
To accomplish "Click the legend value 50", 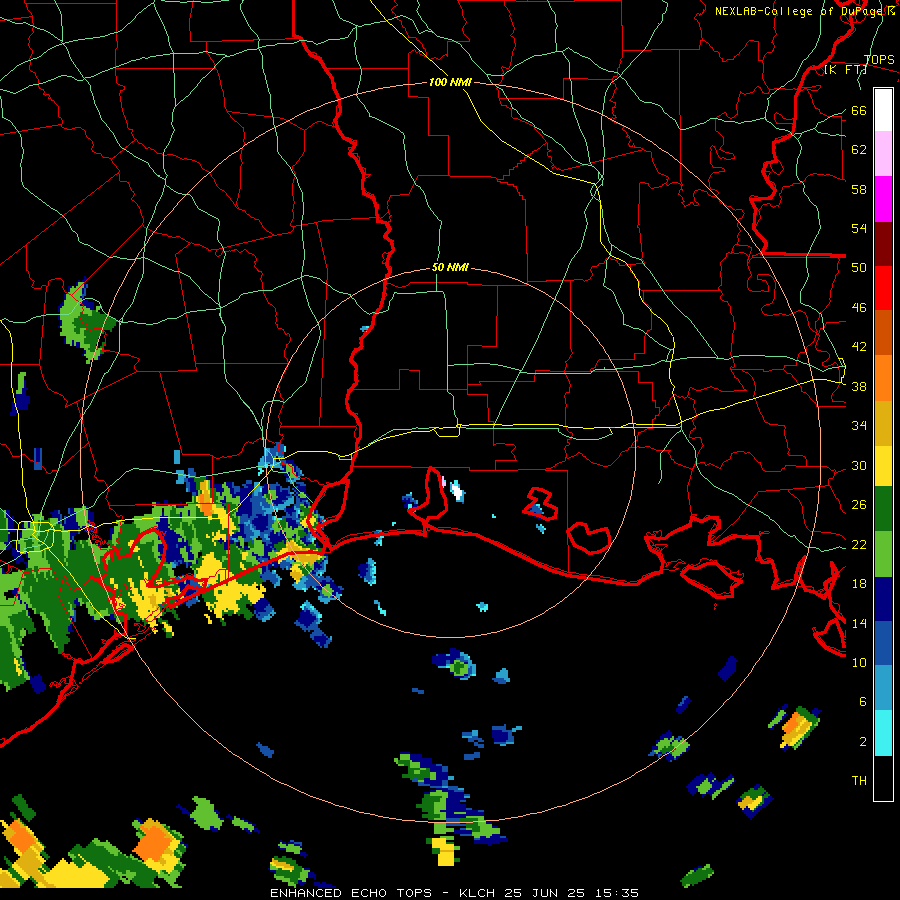I will click(859, 268).
